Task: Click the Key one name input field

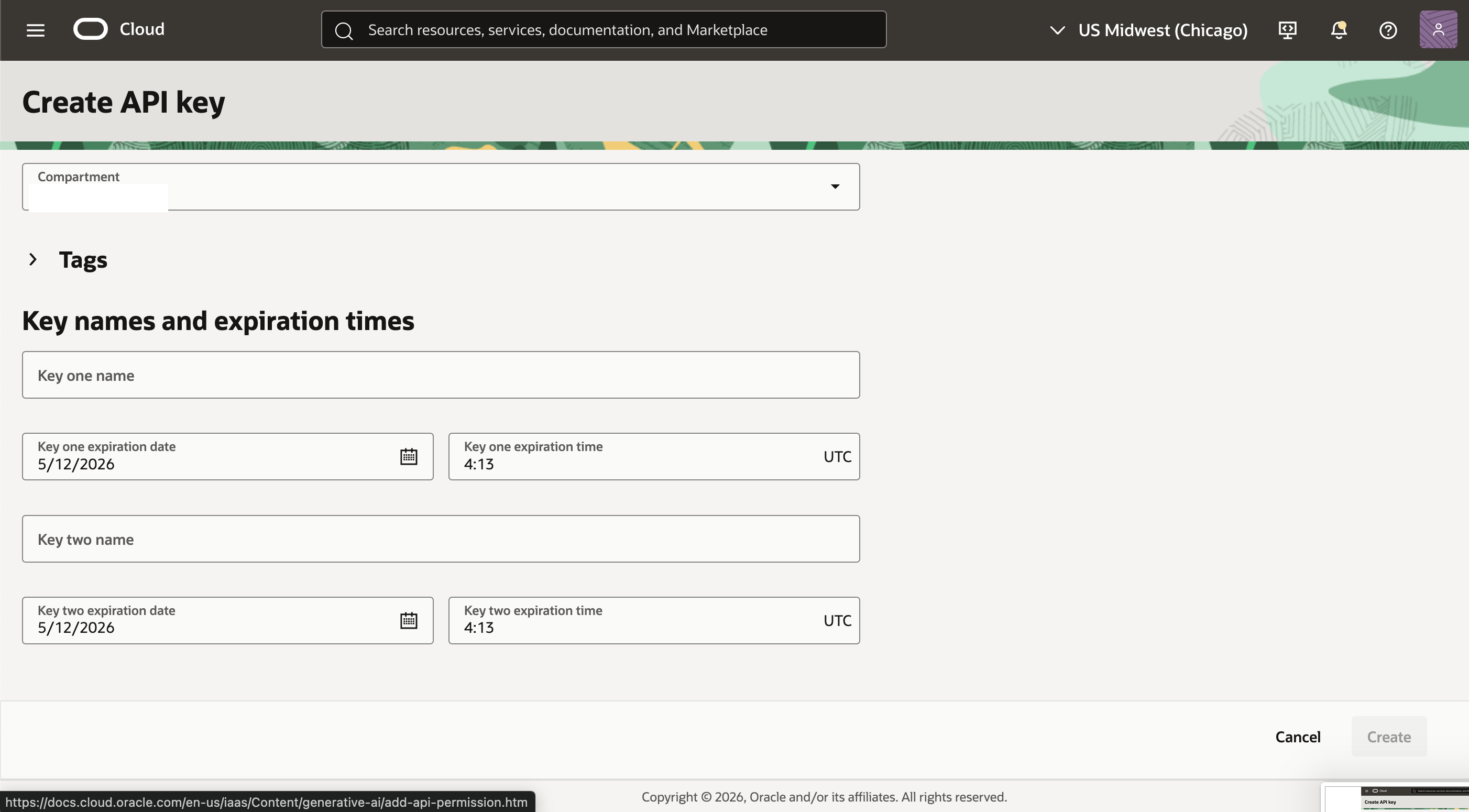Action: pos(440,375)
